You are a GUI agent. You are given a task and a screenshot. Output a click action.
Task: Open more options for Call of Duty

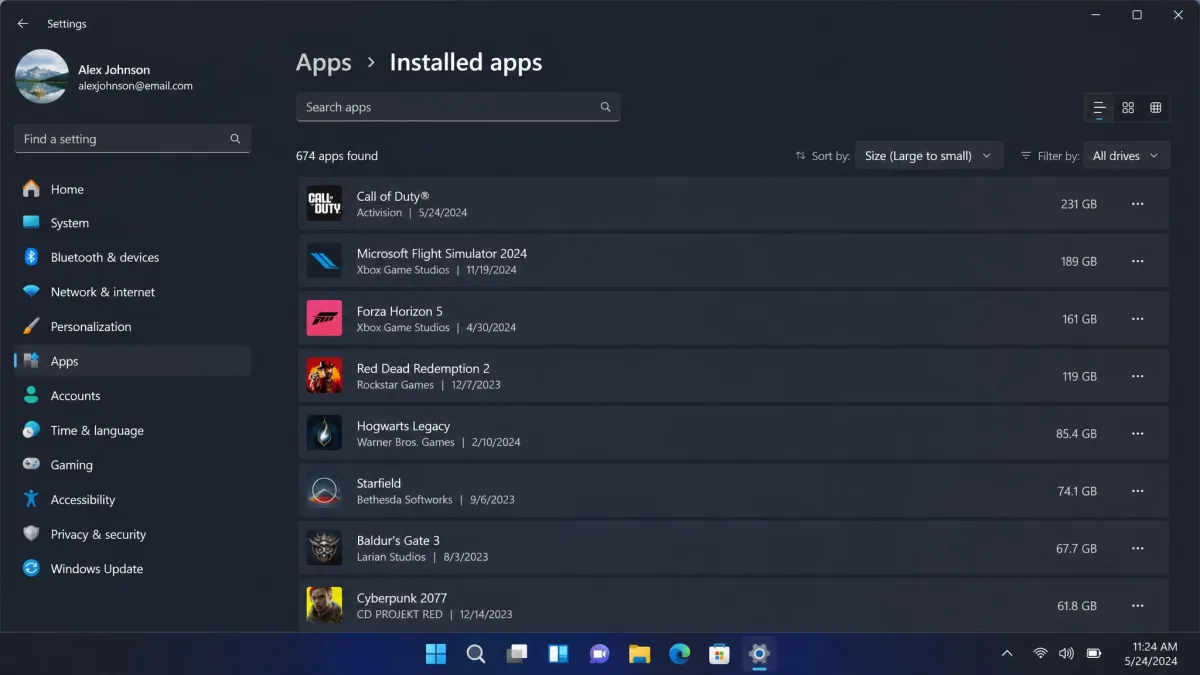point(1137,204)
